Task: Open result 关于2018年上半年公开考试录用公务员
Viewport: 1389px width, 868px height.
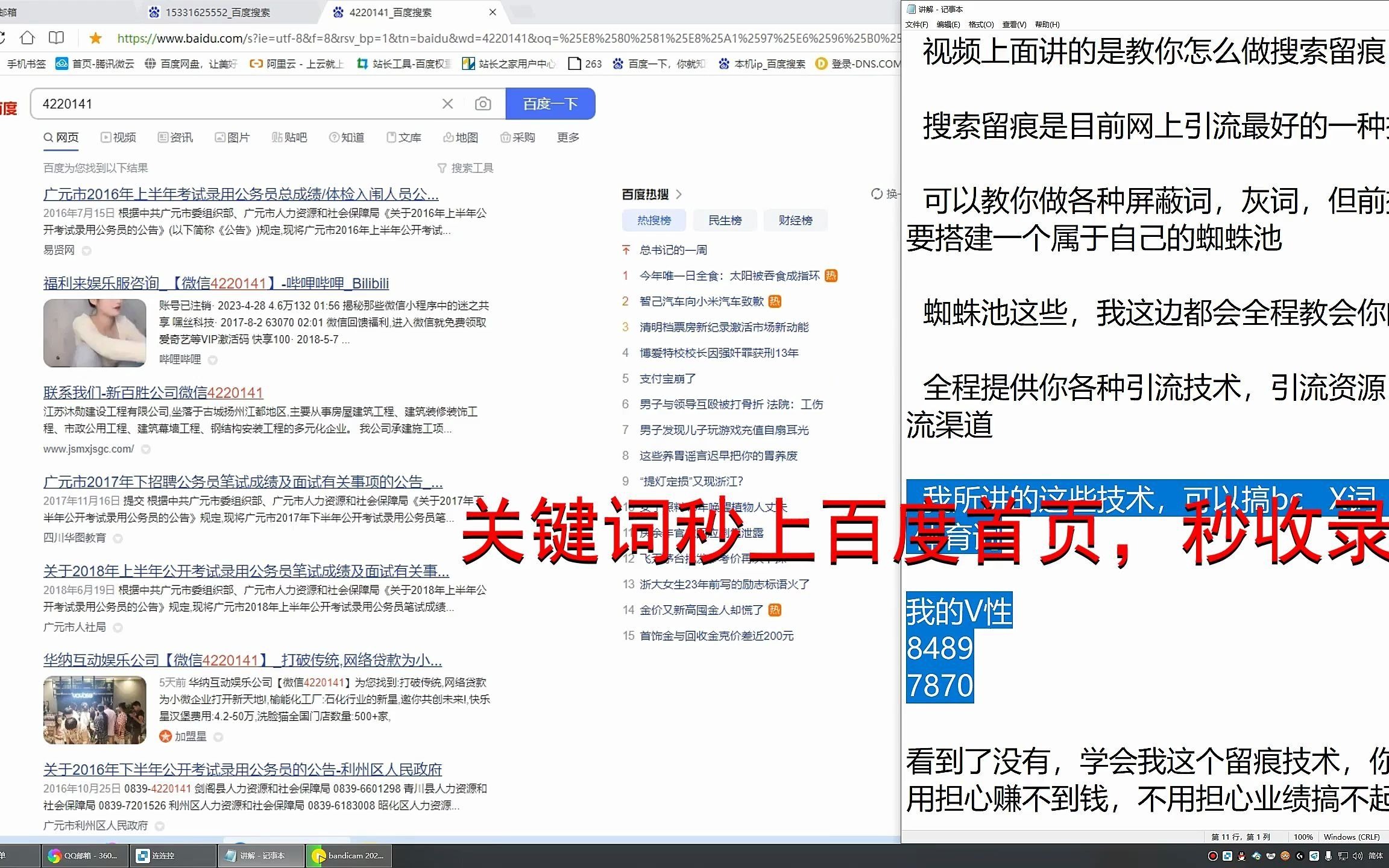Action: [246, 571]
